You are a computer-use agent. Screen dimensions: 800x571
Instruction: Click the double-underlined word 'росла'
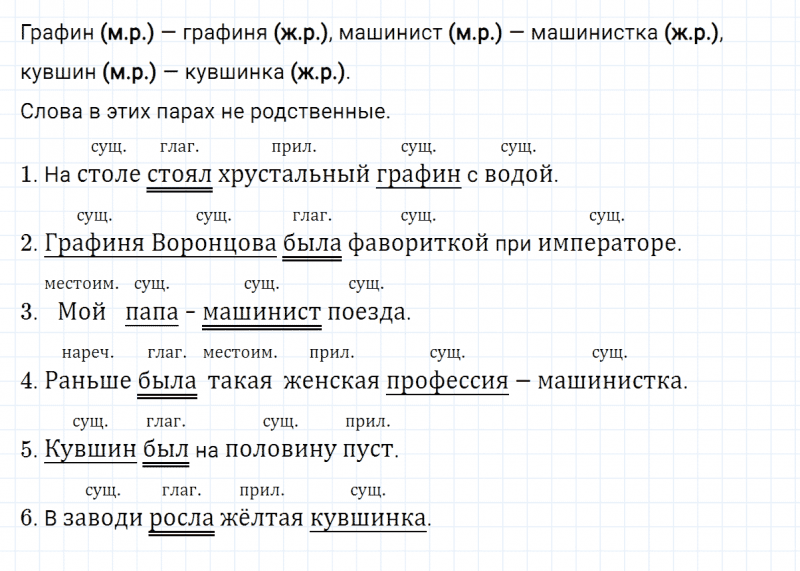coord(182,518)
